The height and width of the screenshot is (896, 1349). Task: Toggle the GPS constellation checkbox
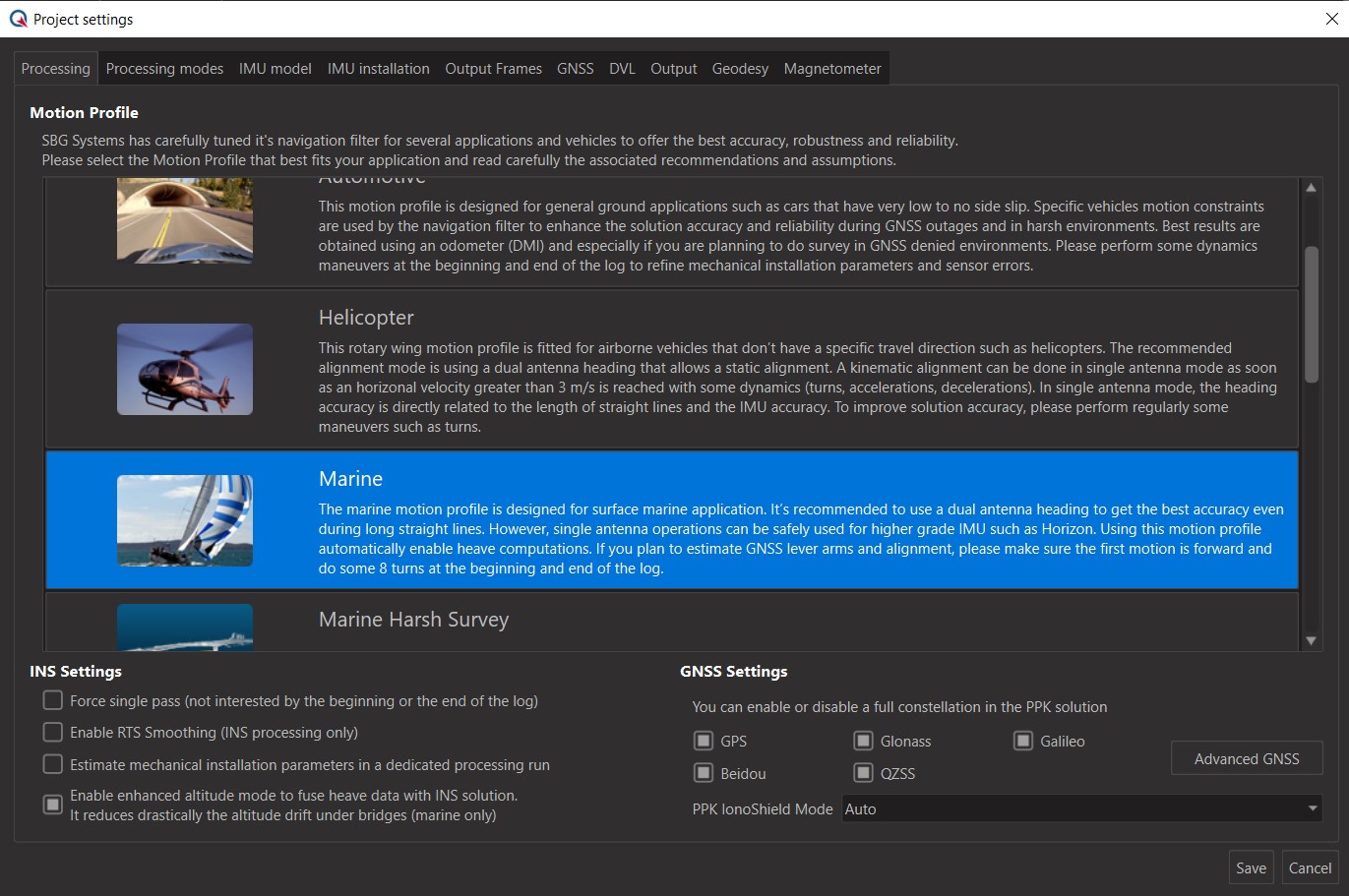704,741
